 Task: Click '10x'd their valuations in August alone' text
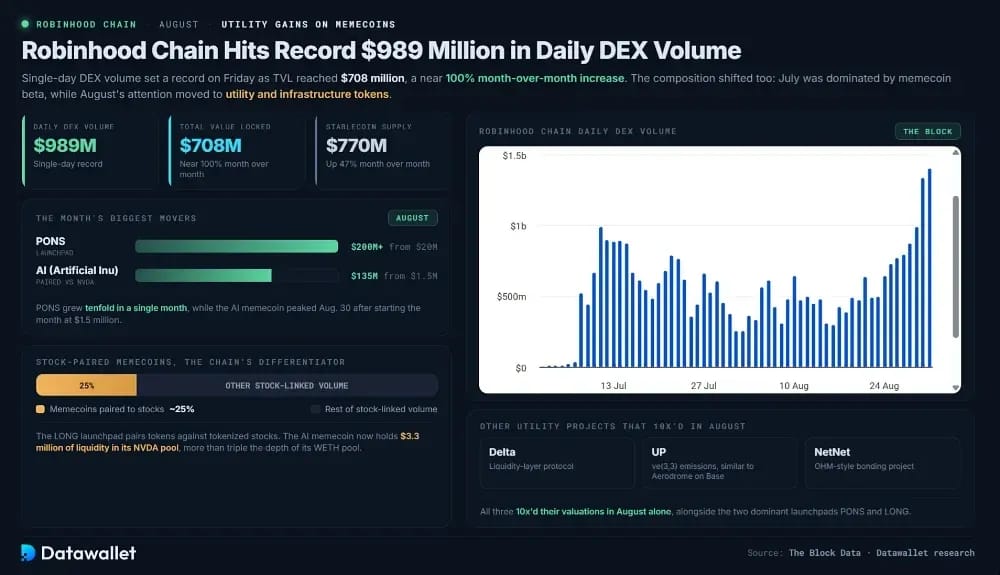[593, 511]
